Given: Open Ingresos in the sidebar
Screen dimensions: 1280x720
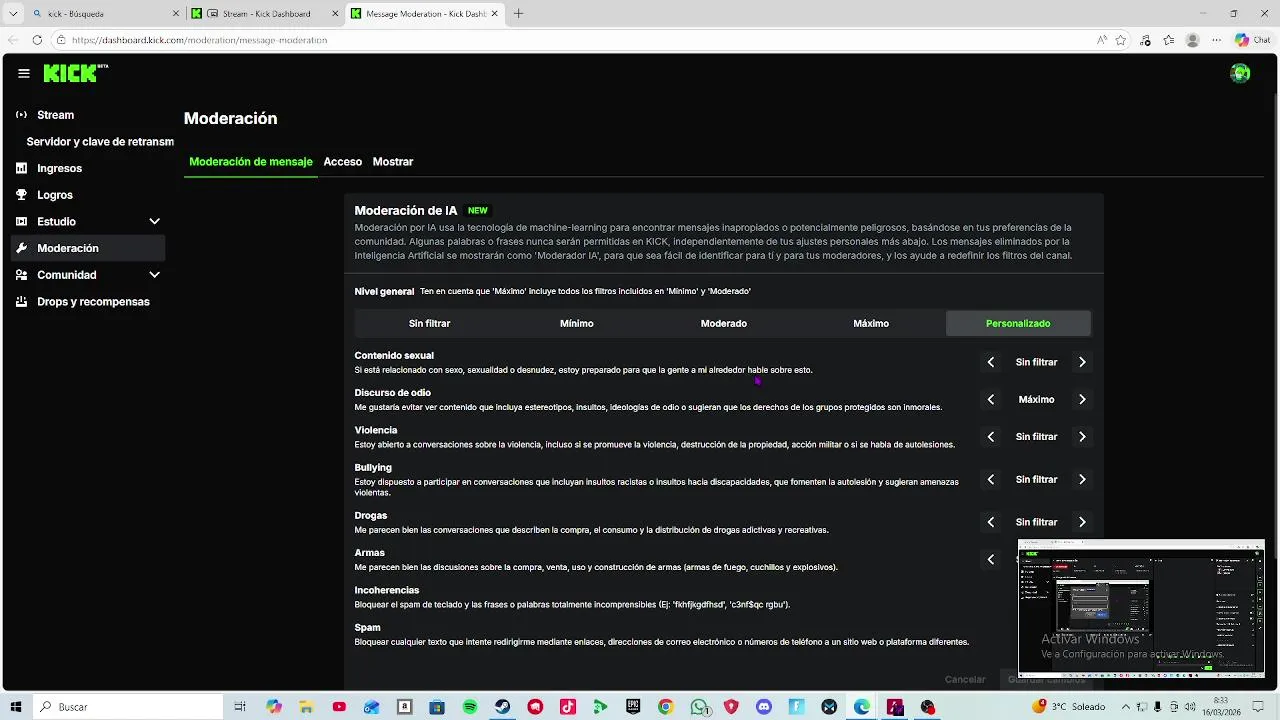Looking at the screenshot, I should 88,168.
